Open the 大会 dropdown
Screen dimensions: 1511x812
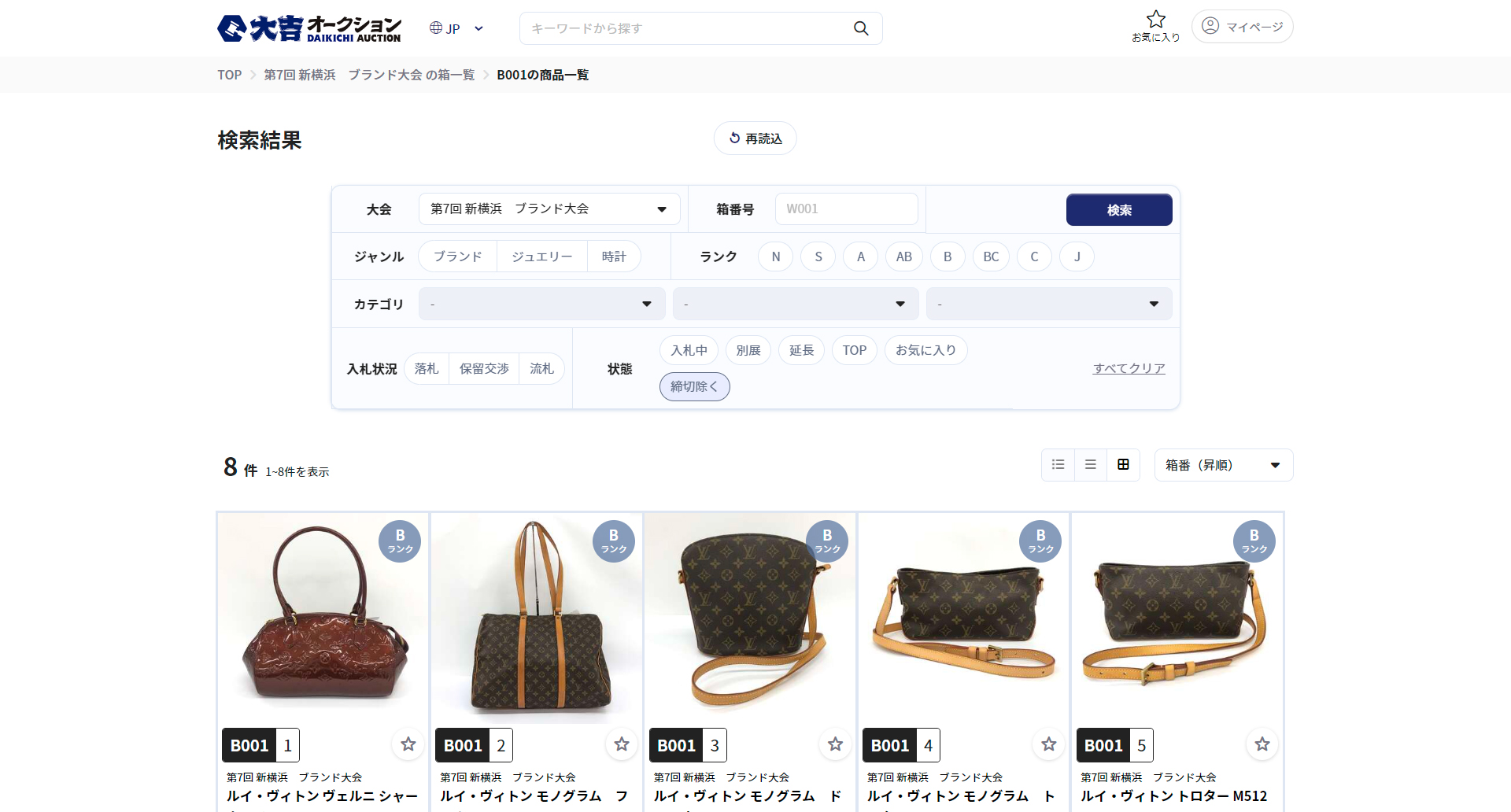point(549,209)
